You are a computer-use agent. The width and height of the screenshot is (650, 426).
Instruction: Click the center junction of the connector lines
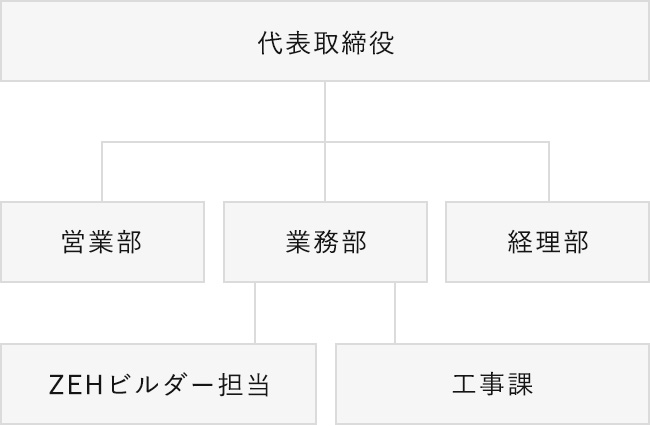[x=325, y=142]
